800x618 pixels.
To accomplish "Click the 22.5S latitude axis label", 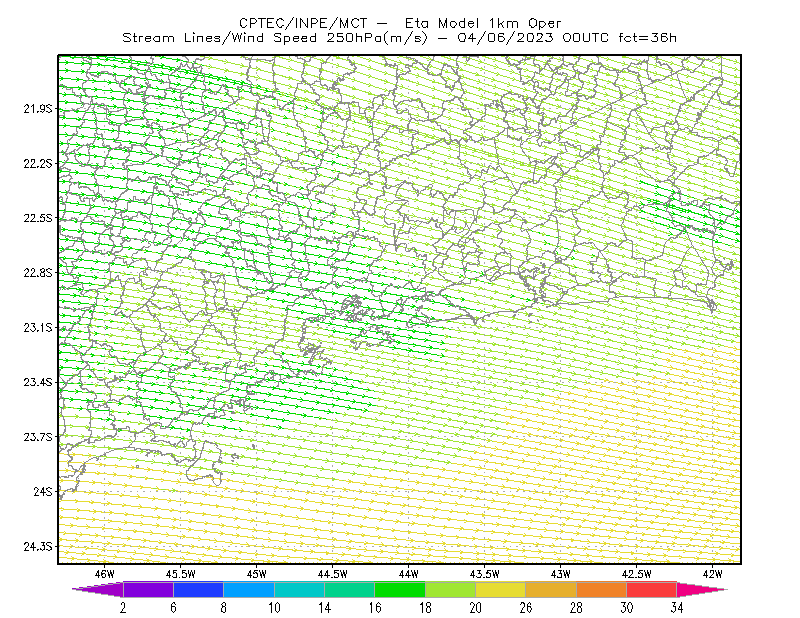I will (38, 218).
